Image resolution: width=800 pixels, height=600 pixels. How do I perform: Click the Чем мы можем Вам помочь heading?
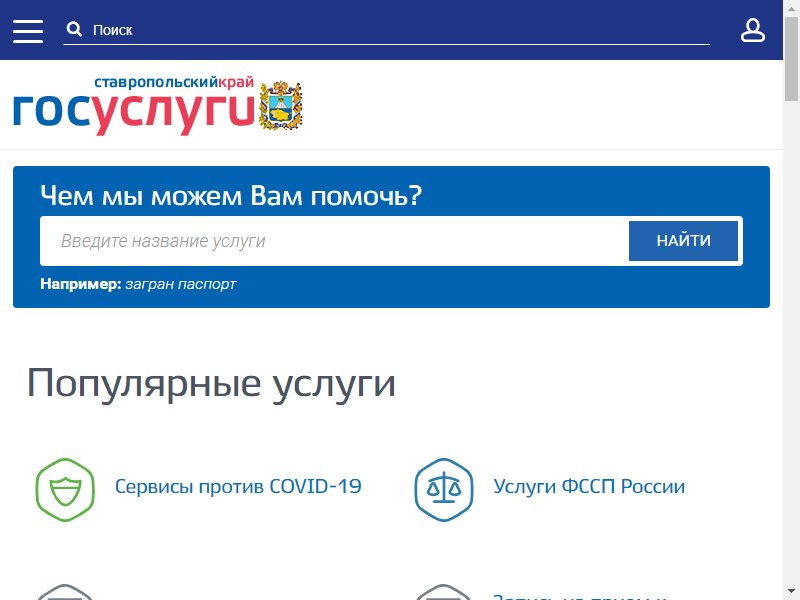(x=231, y=196)
